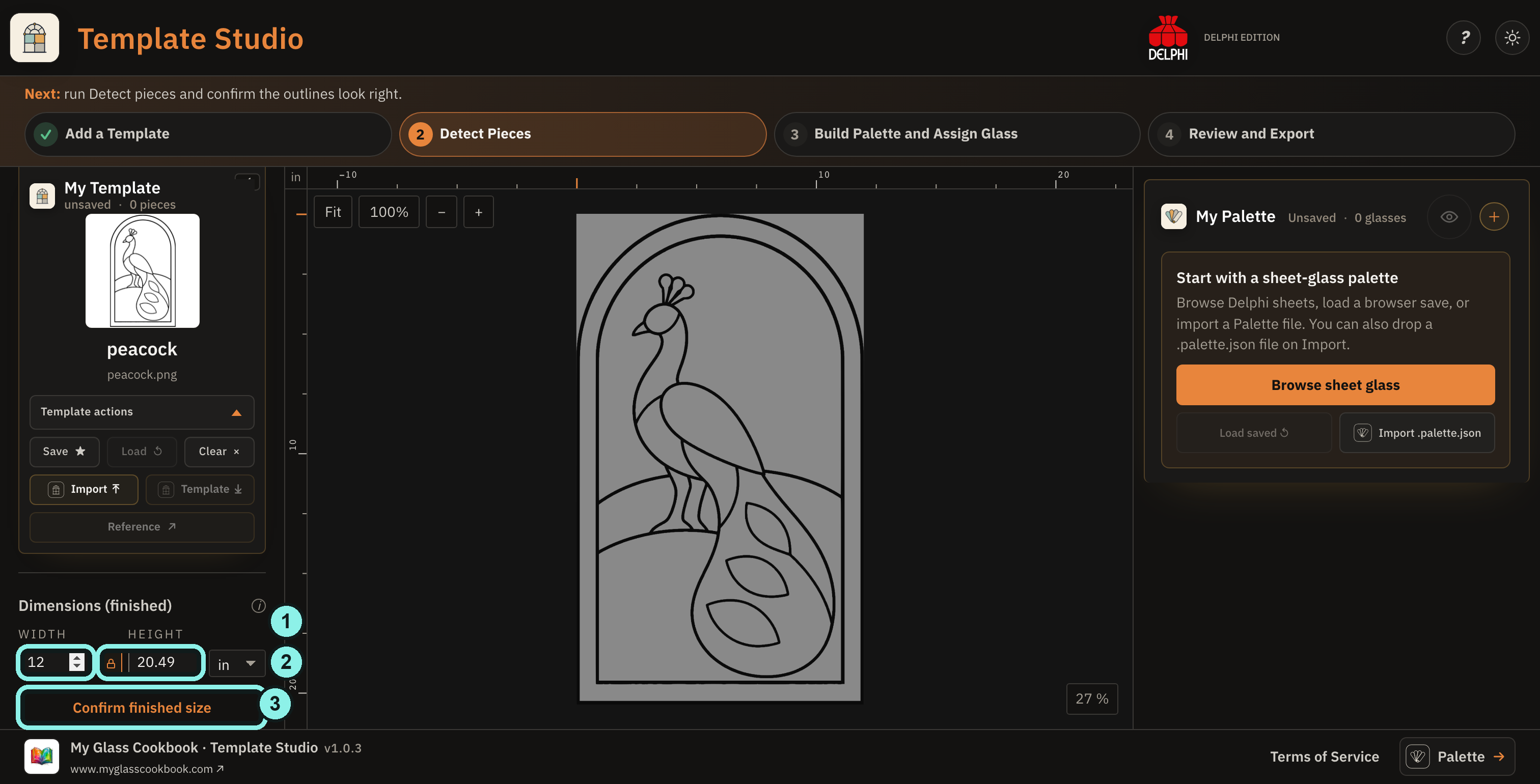Screen dimensions: 1540x784
Task: Go to Add a Template step
Action: pos(208,134)
